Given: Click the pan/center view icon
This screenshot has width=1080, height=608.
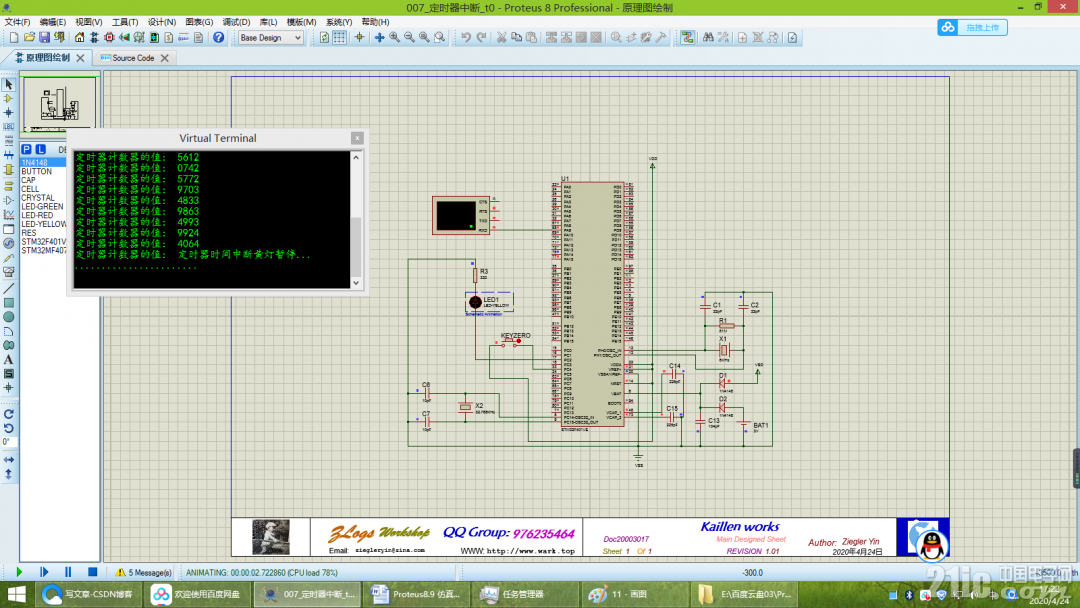Looking at the screenshot, I should [379, 37].
